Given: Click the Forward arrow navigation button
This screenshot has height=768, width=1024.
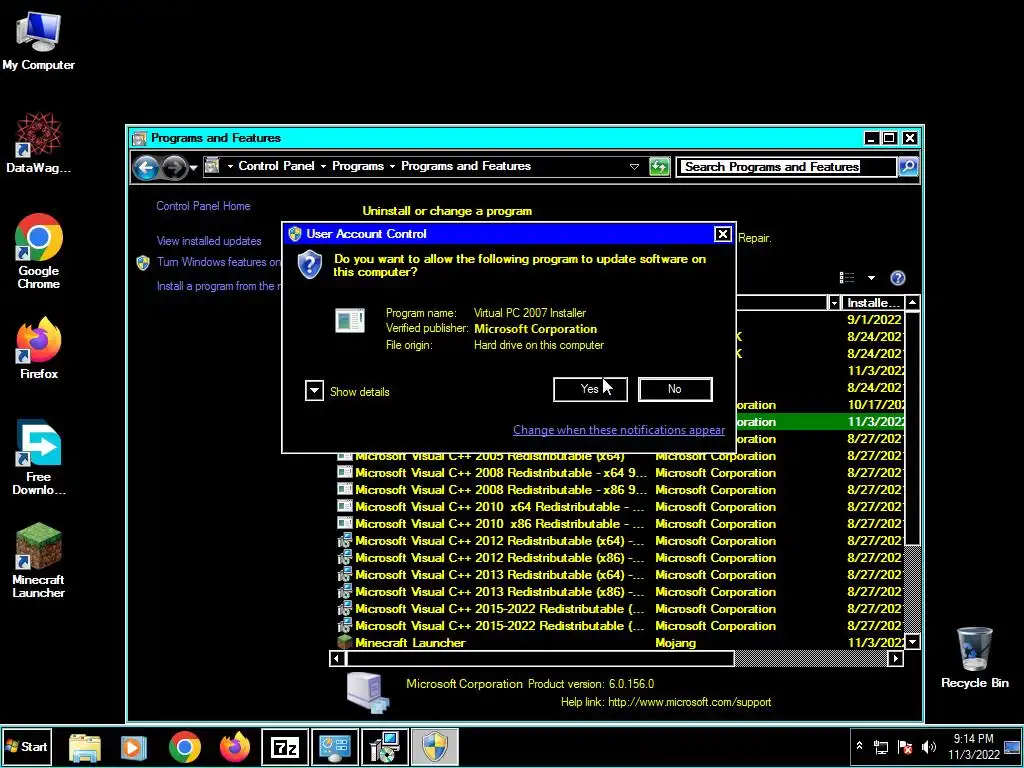Looking at the screenshot, I should click(x=174, y=168).
